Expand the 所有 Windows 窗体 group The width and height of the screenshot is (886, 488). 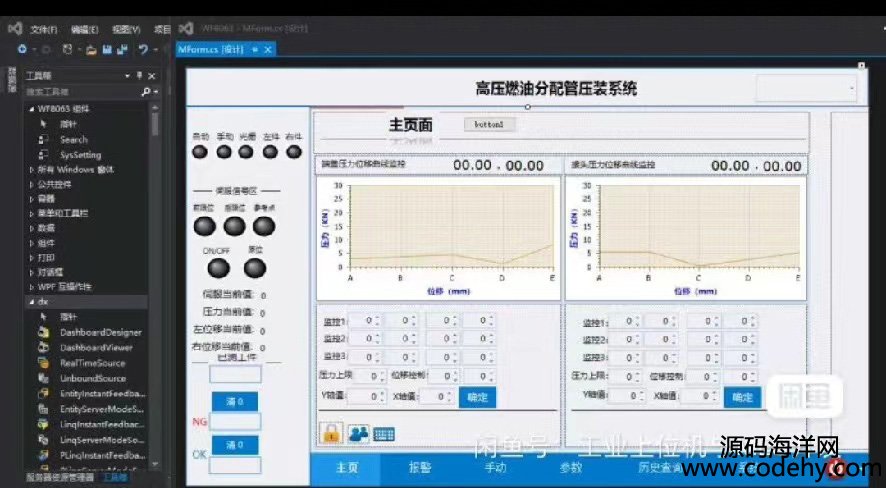[x=31, y=169]
